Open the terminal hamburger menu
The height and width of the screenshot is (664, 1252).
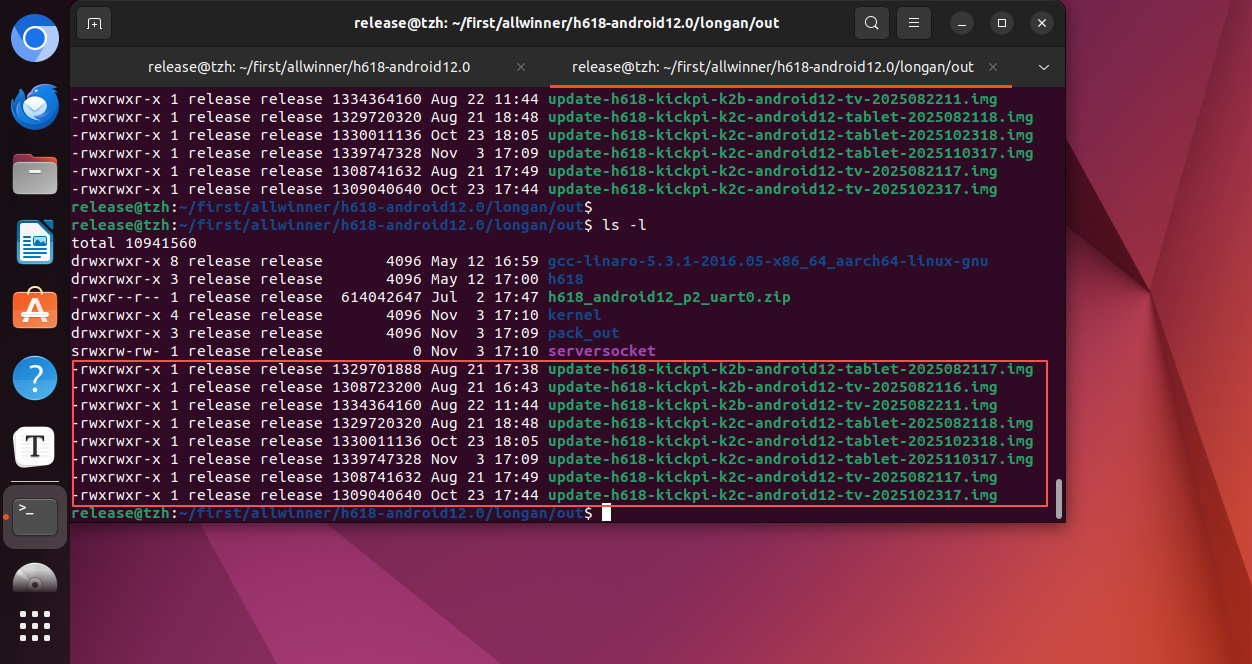(913, 23)
